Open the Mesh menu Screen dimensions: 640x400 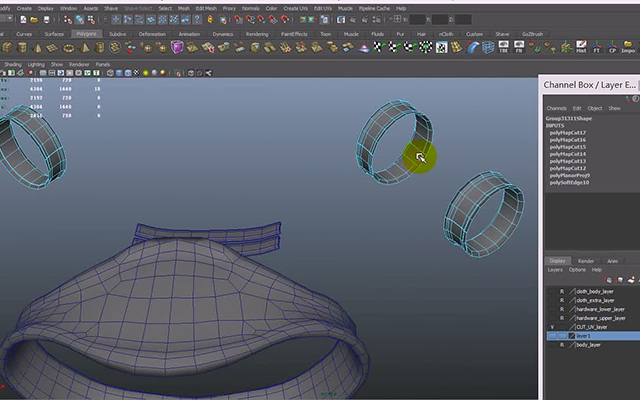tap(184, 8)
